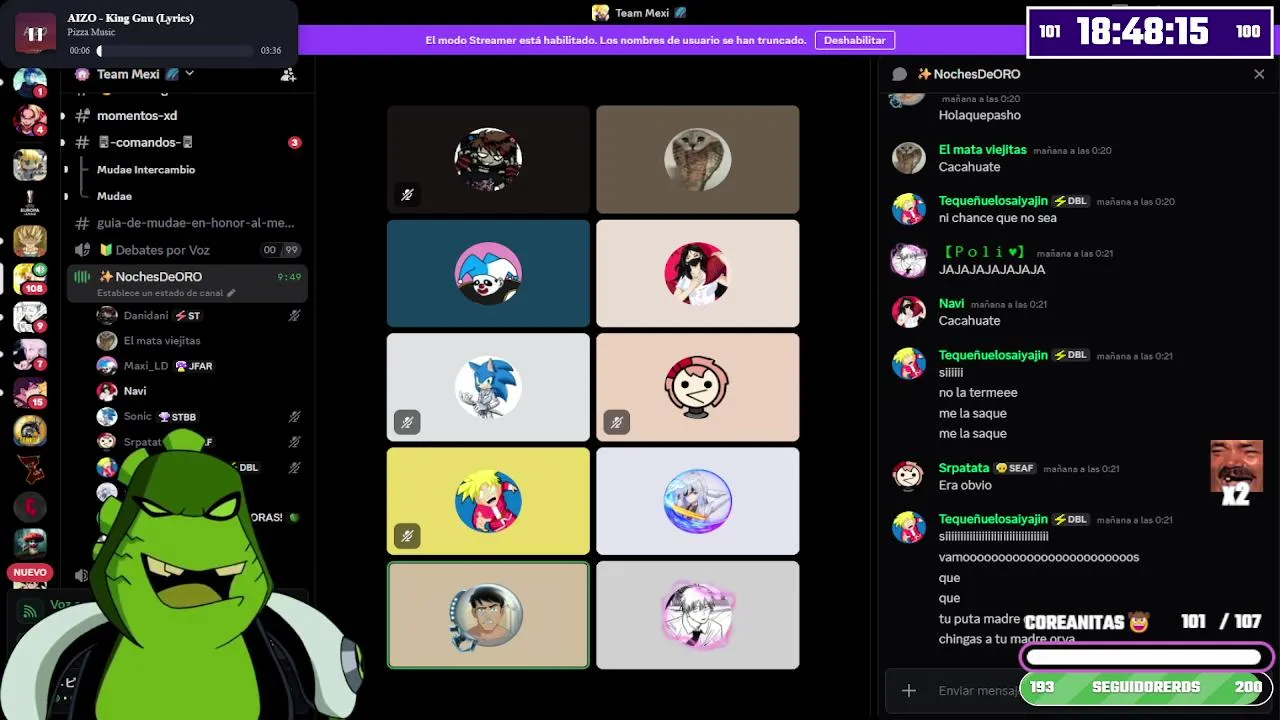Click the invite people icon beside Team Mexi
This screenshot has width=1280, height=720.
coord(288,74)
